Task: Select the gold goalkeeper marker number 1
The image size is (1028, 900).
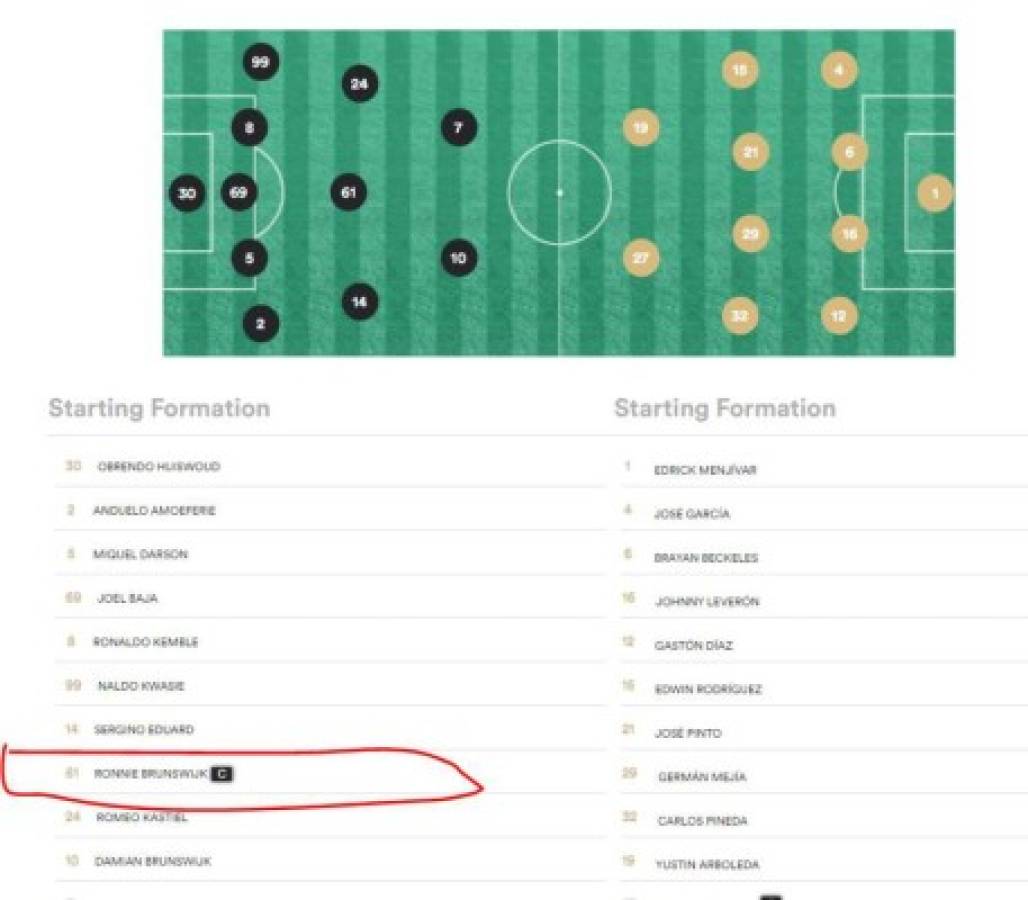Action: 935,193
